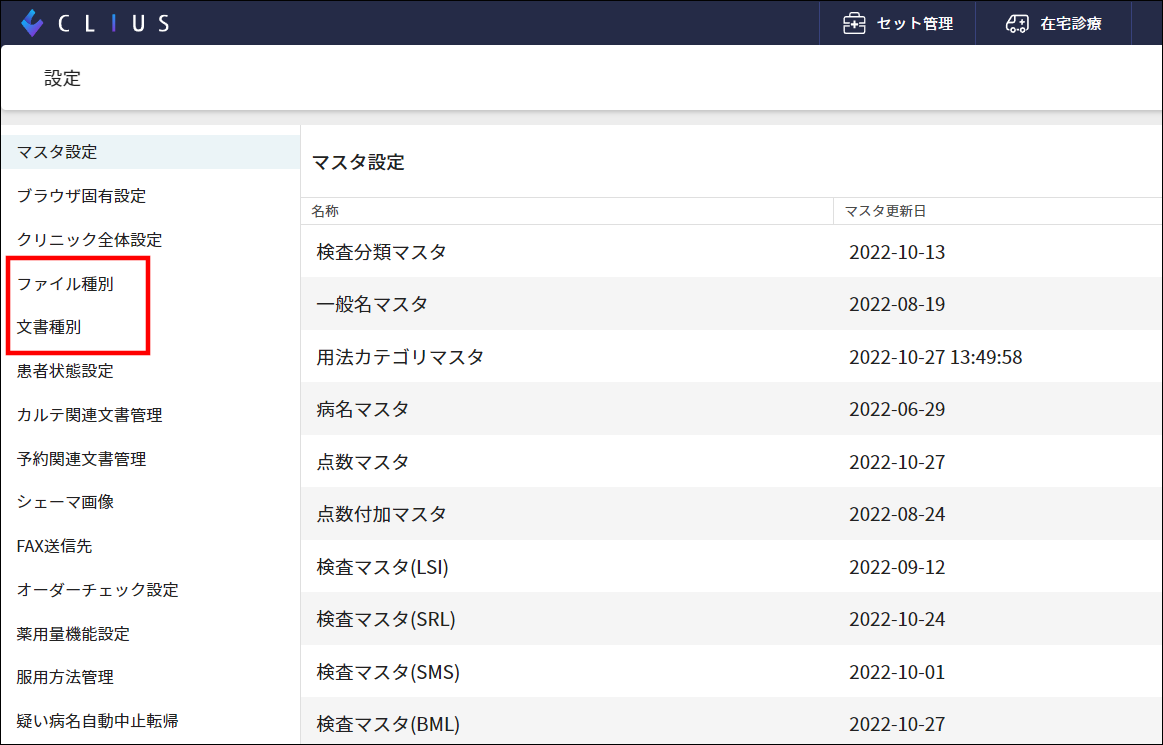Click the CLIUS logo icon
The image size is (1163, 745).
coord(31,22)
